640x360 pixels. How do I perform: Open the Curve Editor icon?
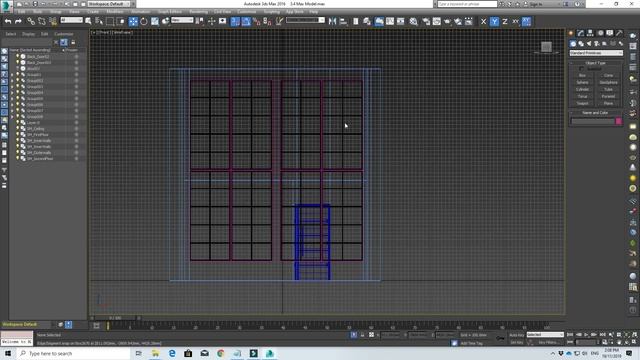(x=390, y=21)
